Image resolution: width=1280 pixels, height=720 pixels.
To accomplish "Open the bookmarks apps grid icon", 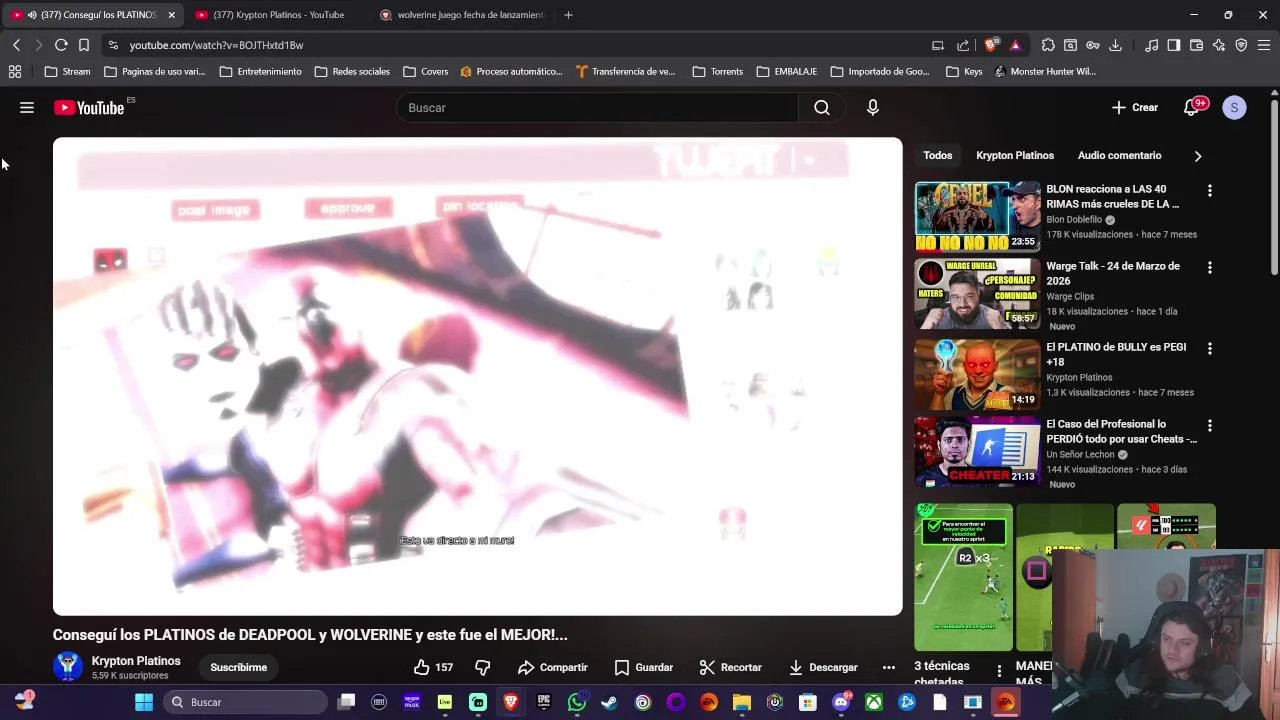I will pyautogui.click(x=15, y=71).
